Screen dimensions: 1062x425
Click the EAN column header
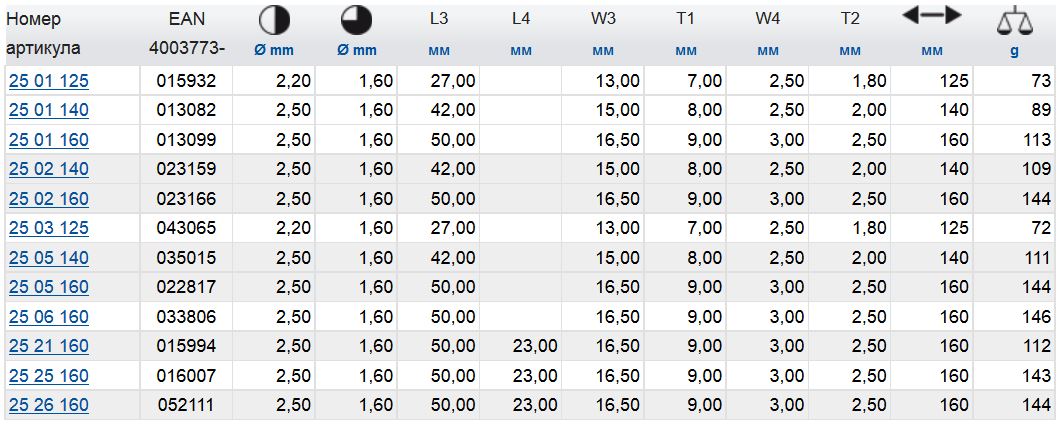click(187, 19)
